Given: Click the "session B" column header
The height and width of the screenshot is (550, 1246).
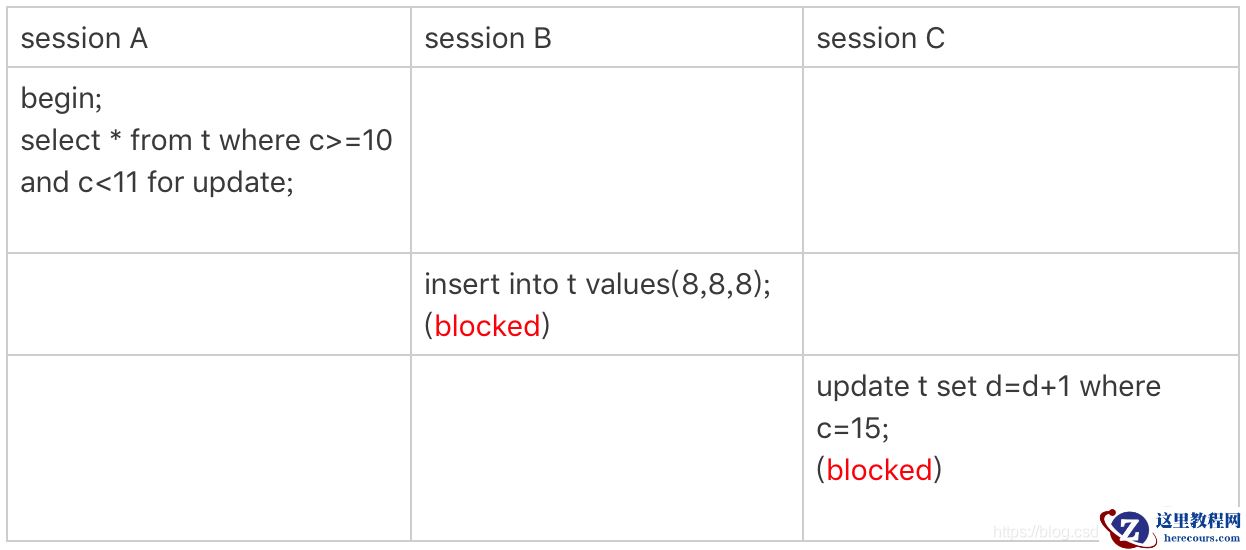Looking at the screenshot, I should click(488, 39).
